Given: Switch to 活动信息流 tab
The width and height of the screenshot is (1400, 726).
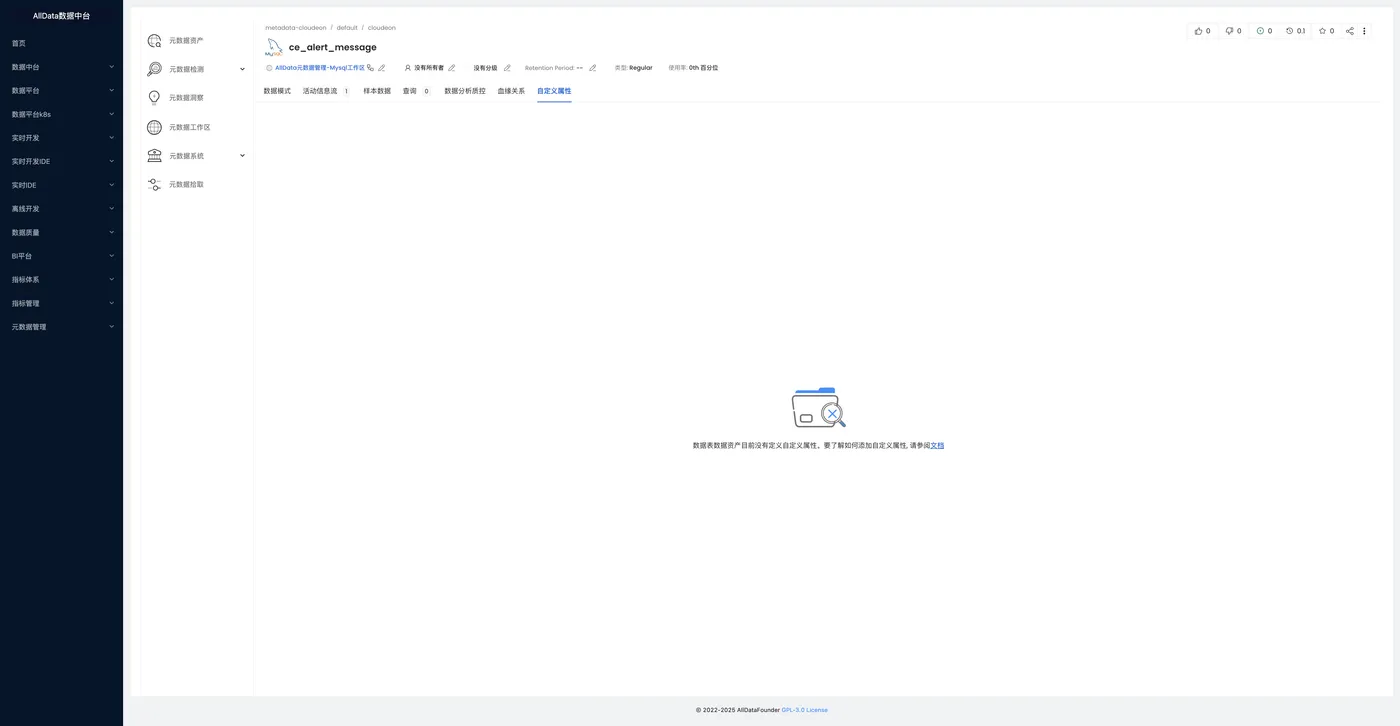Looking at the screenshot, I should 326,91.
